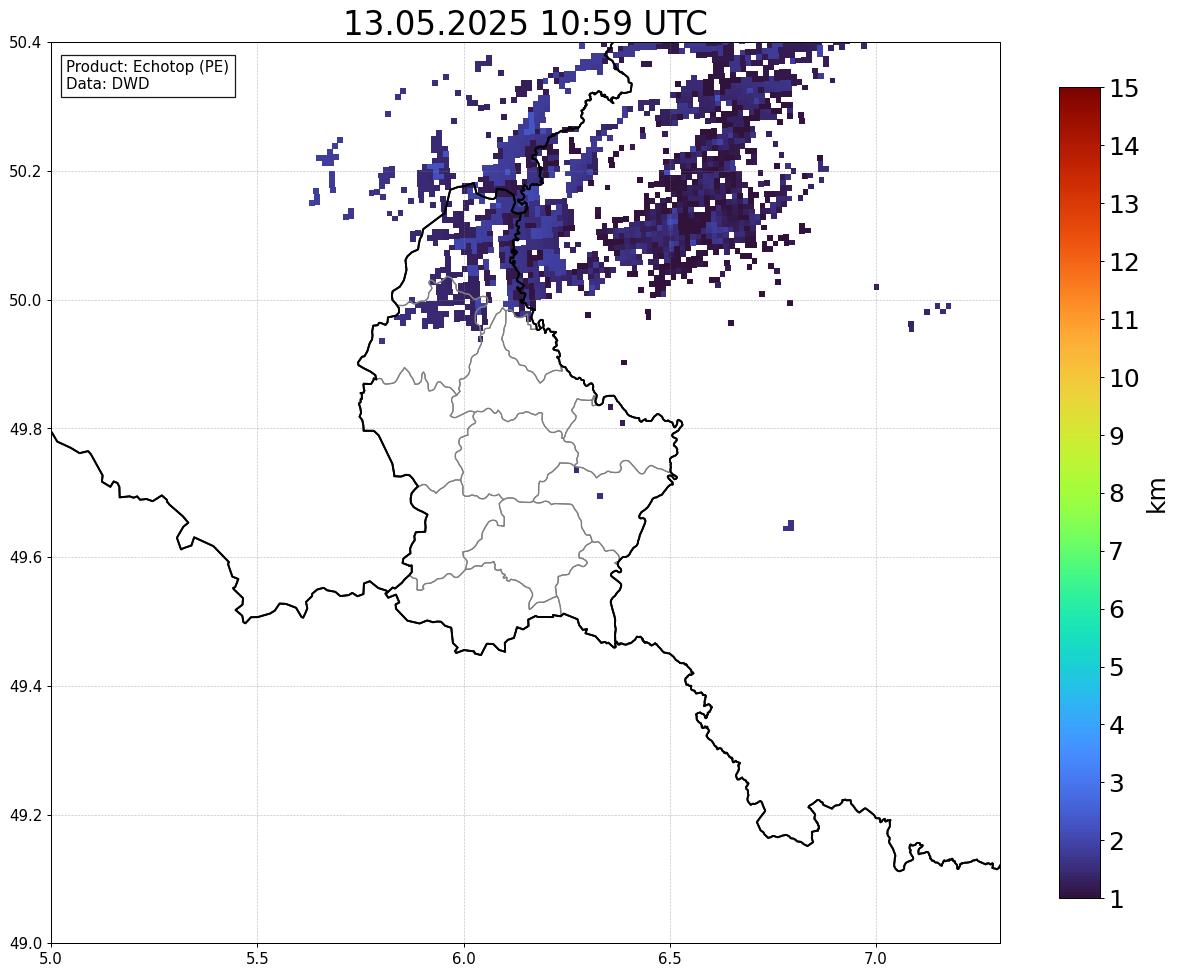Click longitude axis label 5.5

tap(258, 959)
